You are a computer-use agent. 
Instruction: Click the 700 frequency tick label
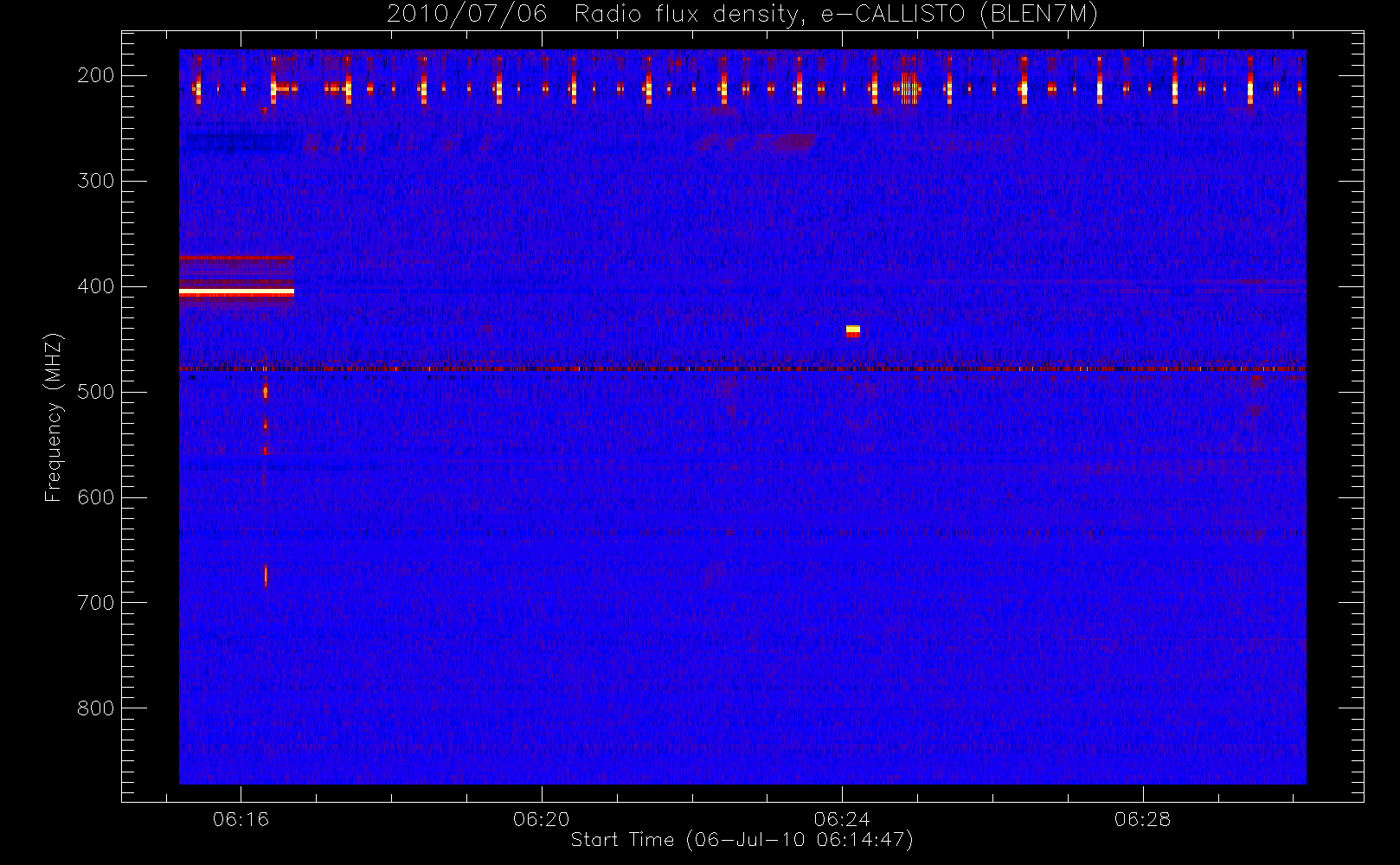[96, 603]
